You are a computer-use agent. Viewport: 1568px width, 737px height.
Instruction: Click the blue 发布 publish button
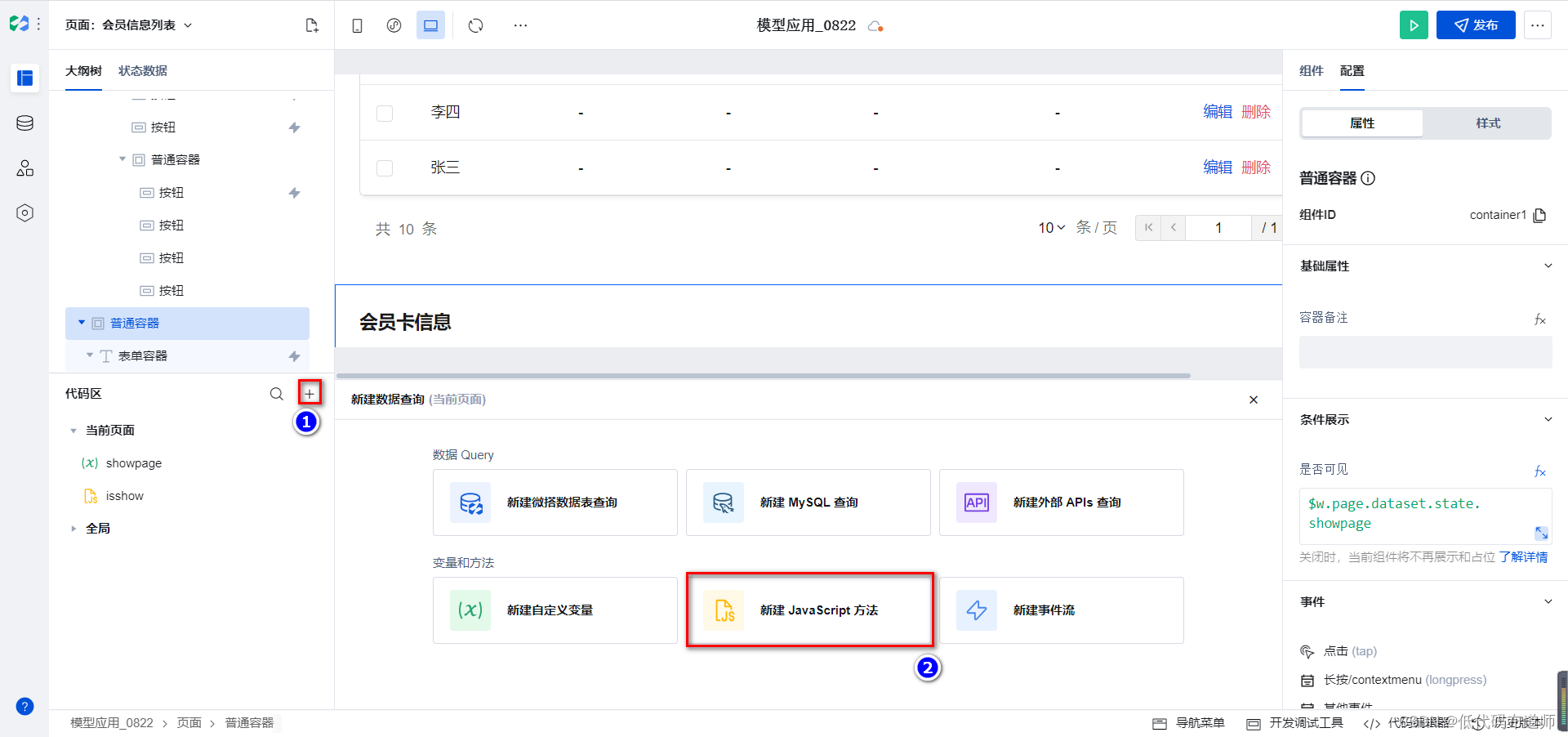1476,25
